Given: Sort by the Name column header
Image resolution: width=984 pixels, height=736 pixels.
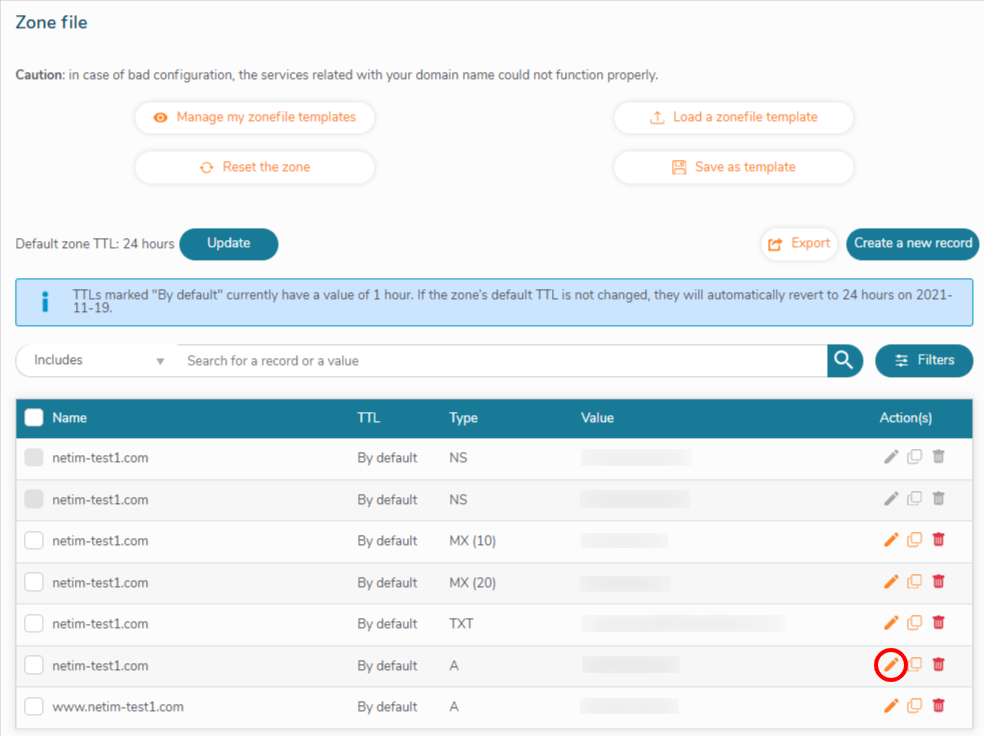Looking at the screenshot, I should [70, 418].
